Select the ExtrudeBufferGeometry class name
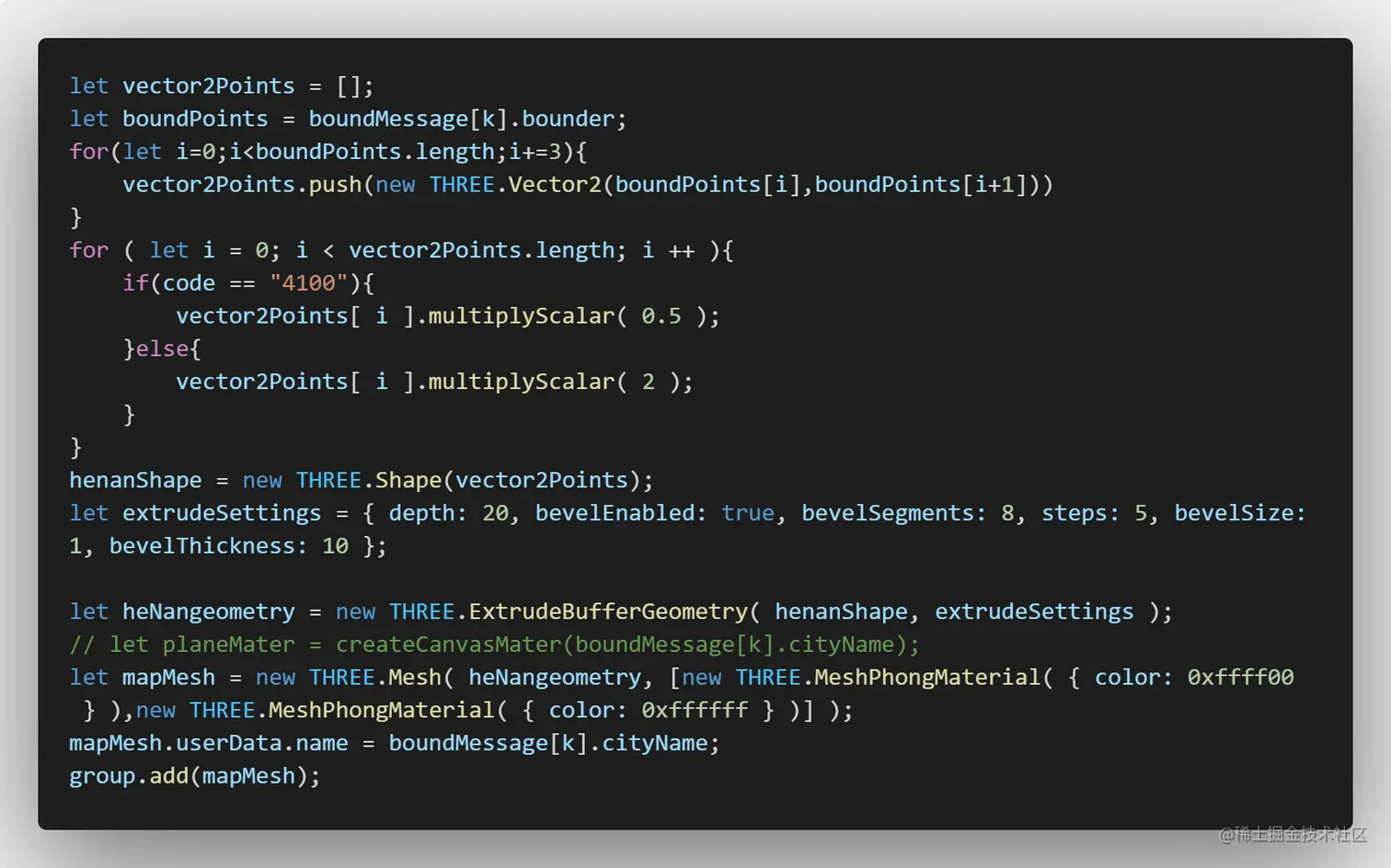Screen dimensions: 1391x868 click(603, 611)
